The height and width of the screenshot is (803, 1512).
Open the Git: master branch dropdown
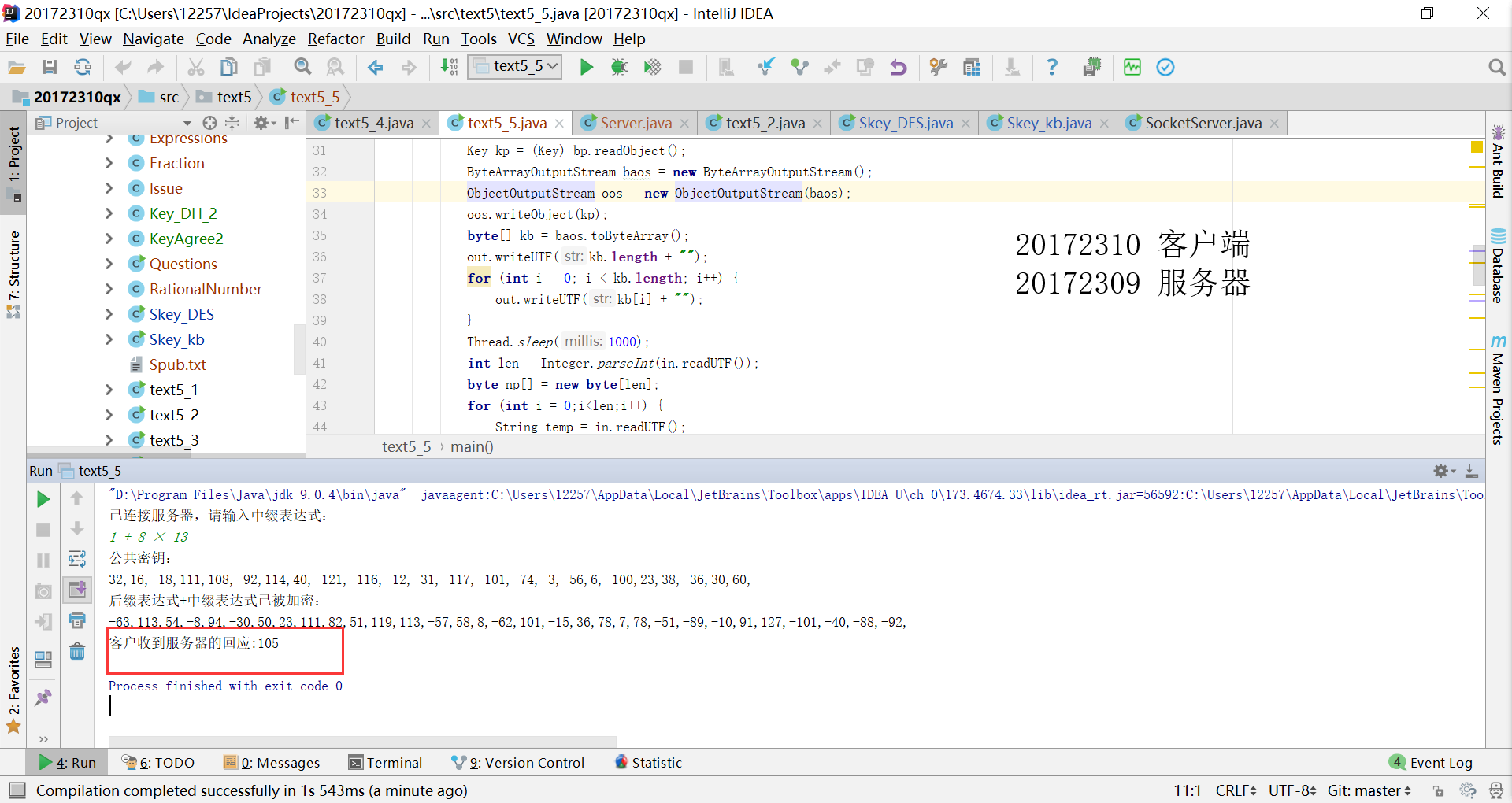[1369, 790]
